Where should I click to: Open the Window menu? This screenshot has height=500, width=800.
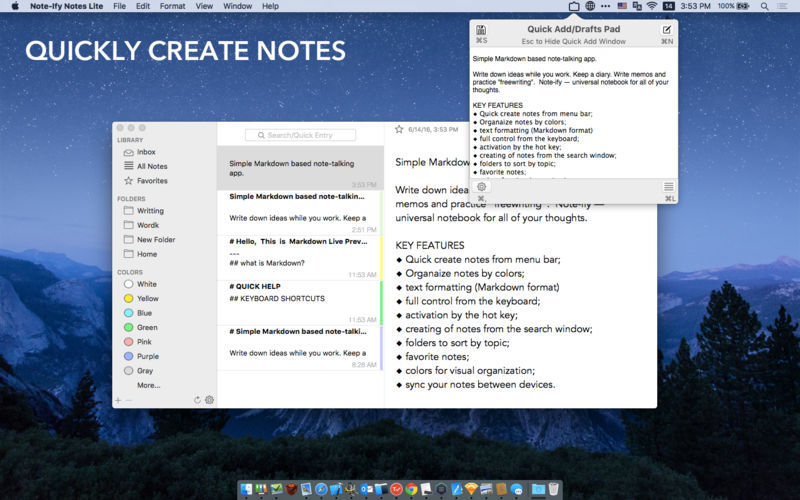tap(237, 6)
